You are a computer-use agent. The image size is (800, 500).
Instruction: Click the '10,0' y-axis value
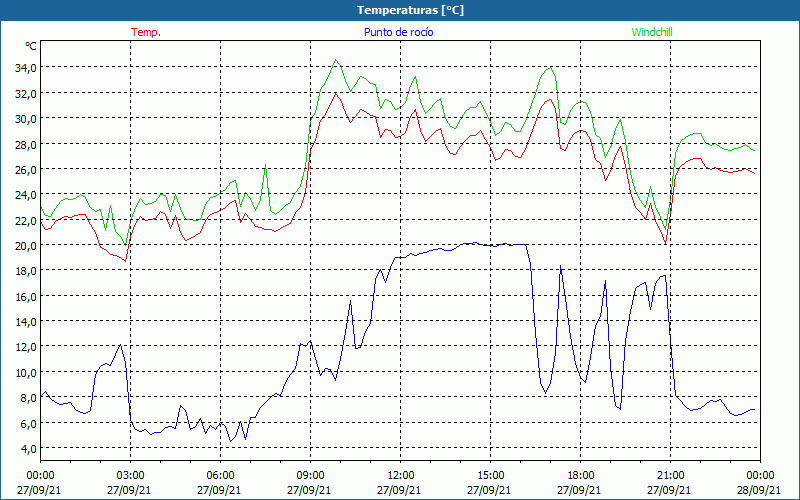[26, 372]
